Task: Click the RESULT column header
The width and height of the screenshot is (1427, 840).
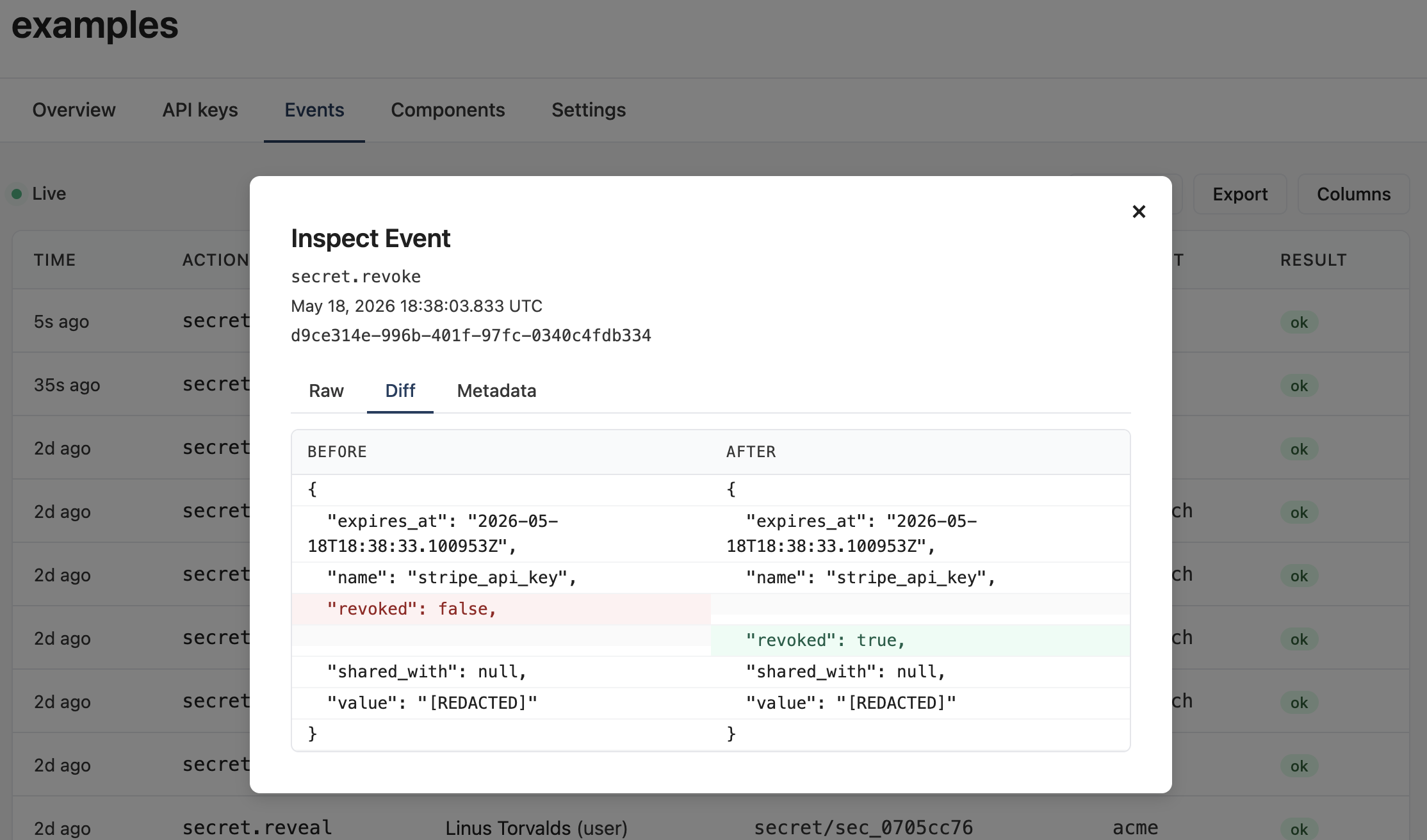Action: tap(1314, 260)
